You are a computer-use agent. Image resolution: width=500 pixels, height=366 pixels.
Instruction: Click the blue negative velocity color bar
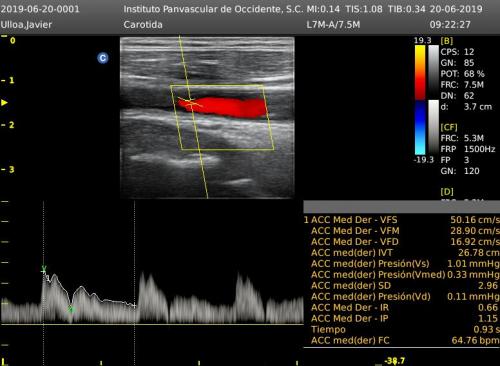tap(420, 127)
